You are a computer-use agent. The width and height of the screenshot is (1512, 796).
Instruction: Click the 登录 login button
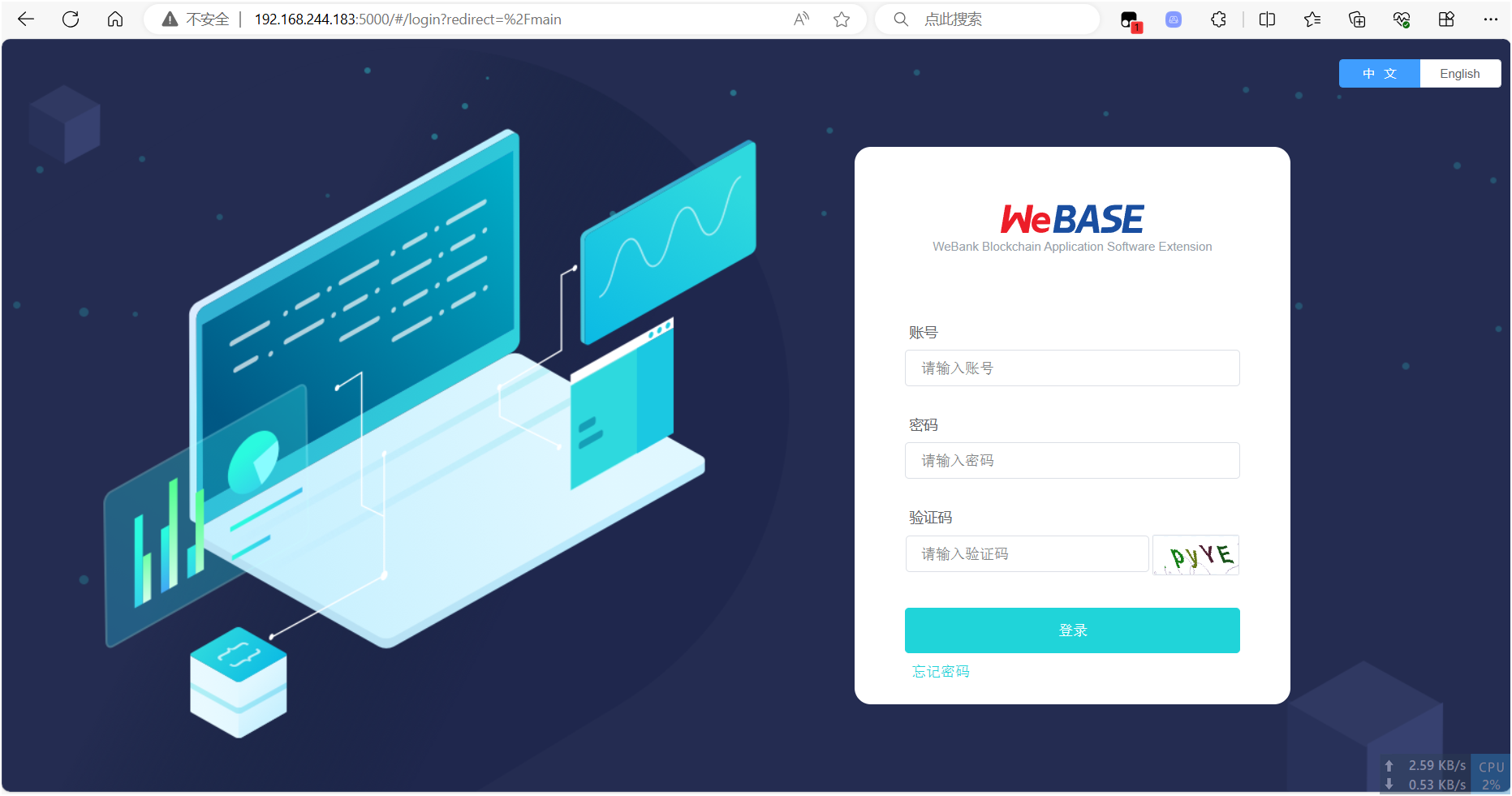(1072, 630)
